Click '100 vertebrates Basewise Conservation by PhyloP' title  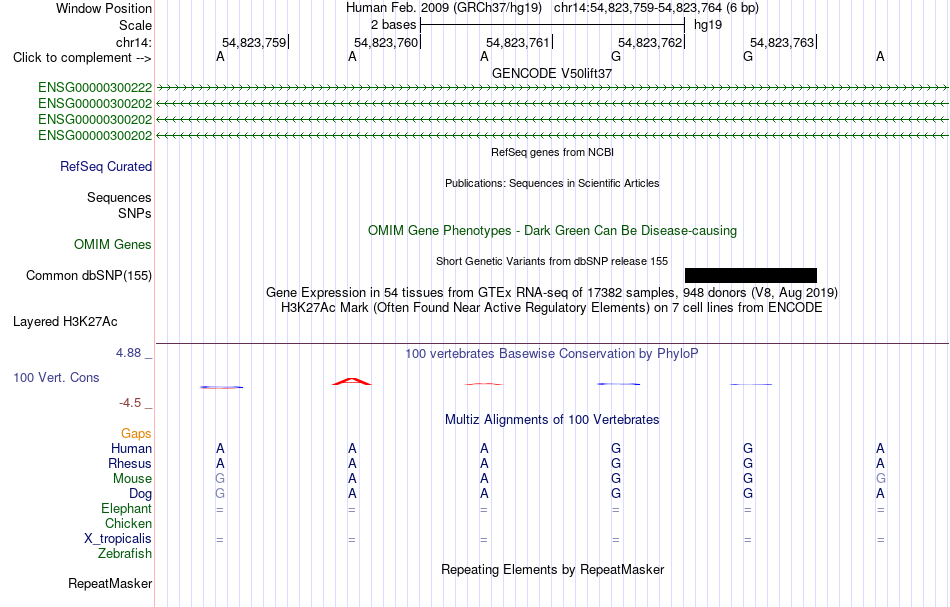point(552,354)
